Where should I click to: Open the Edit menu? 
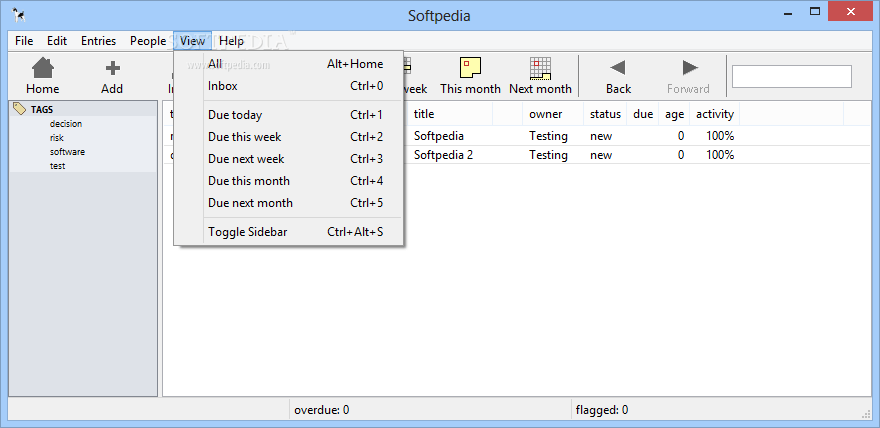point(57,41)
